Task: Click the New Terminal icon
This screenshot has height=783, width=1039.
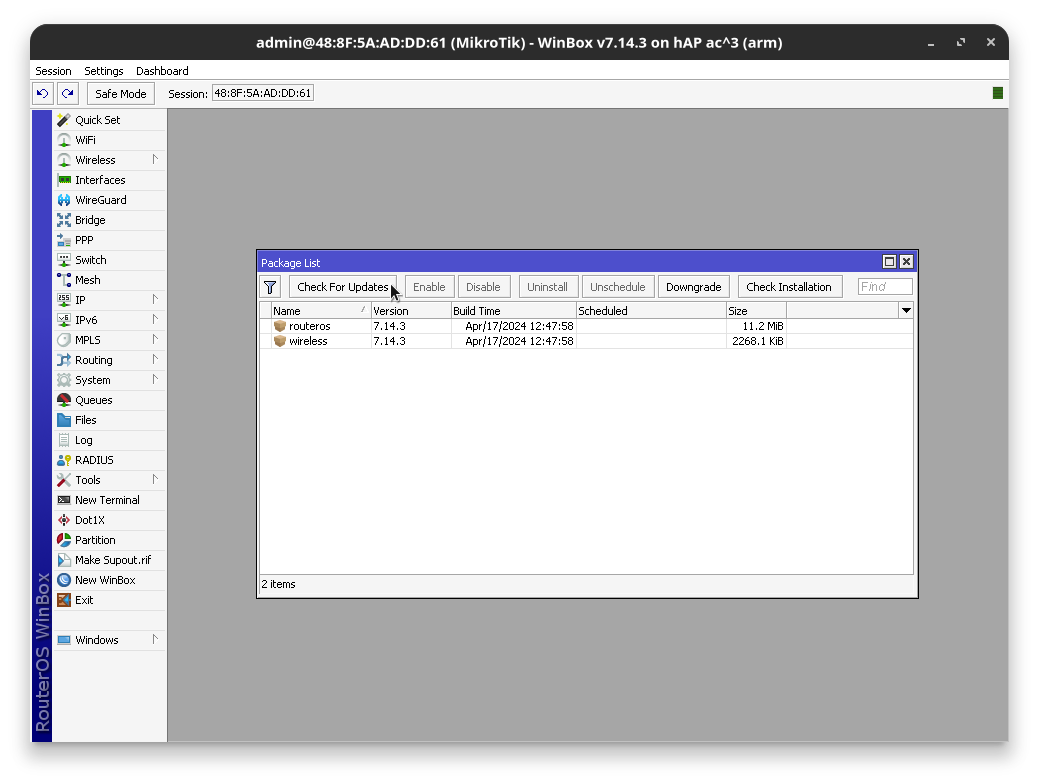Action: point(64,500)
